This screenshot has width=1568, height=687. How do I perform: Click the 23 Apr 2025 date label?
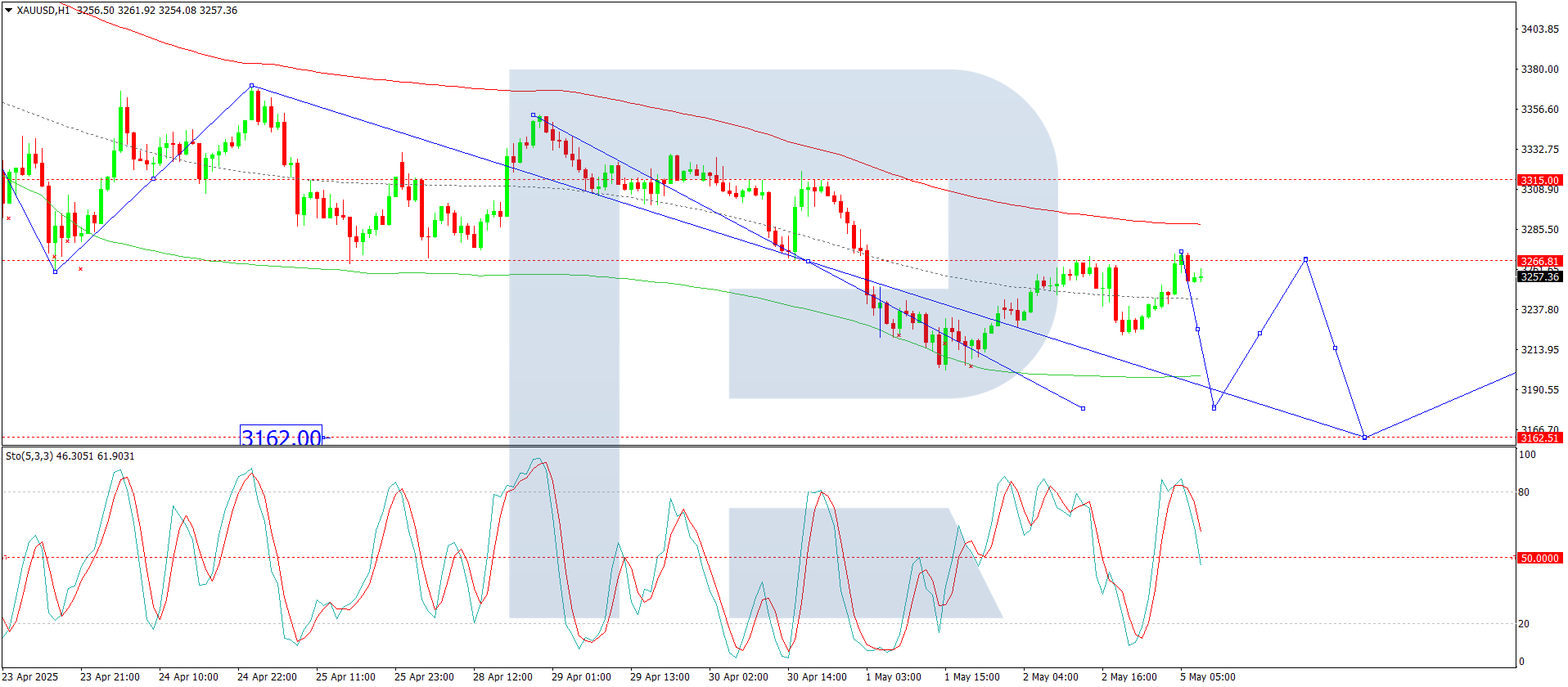pos(30,676)
